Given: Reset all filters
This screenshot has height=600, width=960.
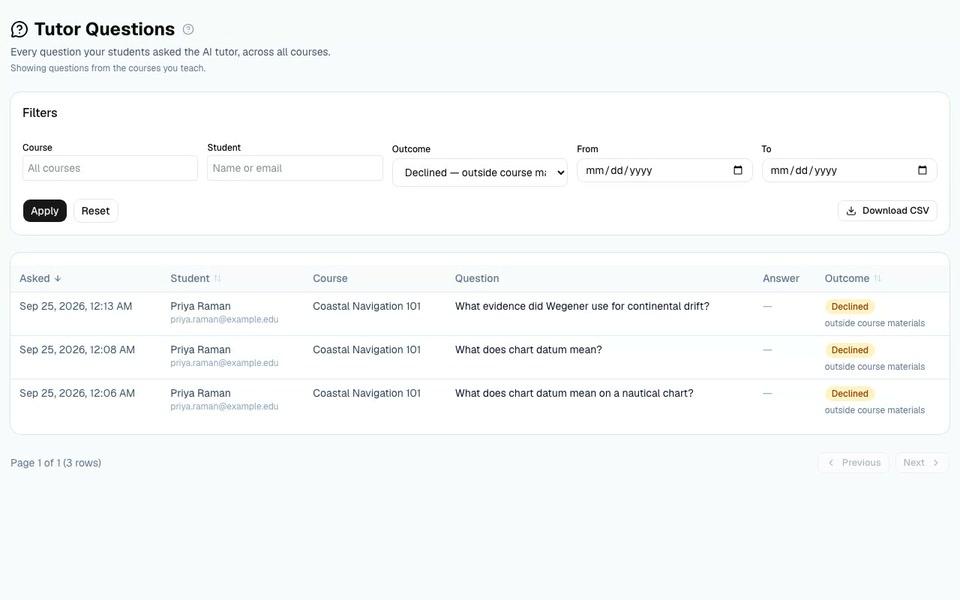Looking at the screenshot, I should point(96,211).
